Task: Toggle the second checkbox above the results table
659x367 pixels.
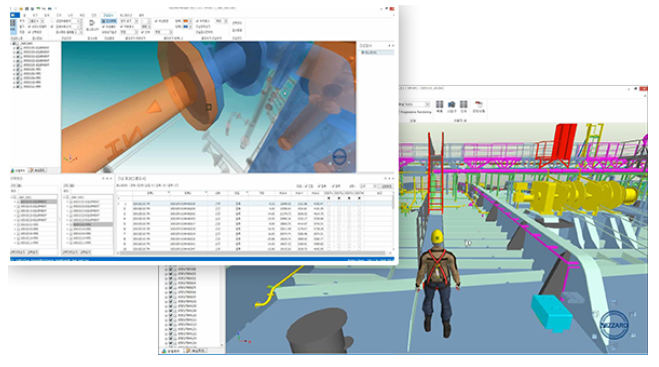Action: [x=320, y=186]
